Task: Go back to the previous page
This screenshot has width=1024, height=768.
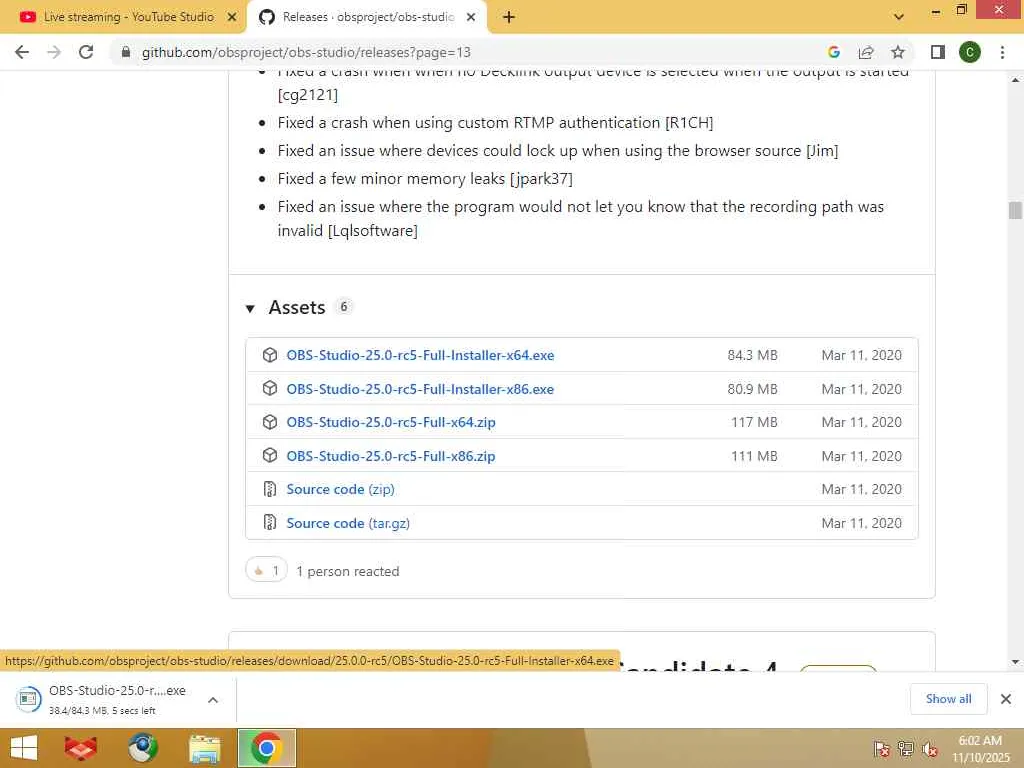Action: 22,52
